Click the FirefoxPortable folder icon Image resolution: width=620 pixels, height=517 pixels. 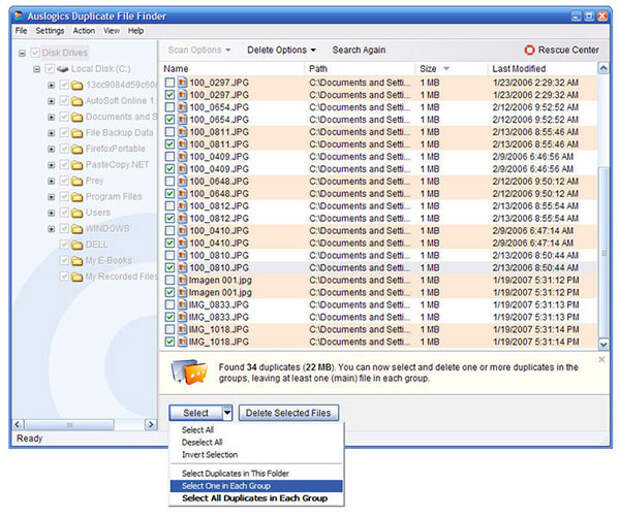[x=77, y=149]
